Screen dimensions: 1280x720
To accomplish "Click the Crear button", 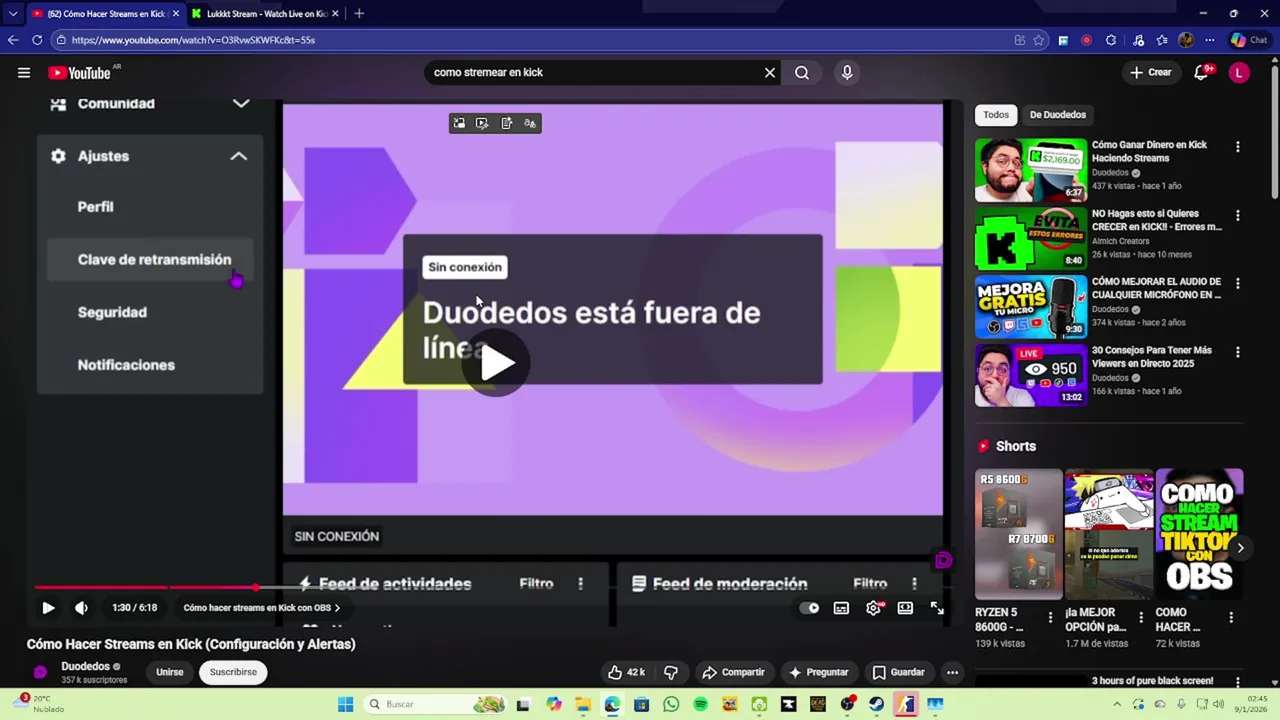I will tap(1150, 72).
